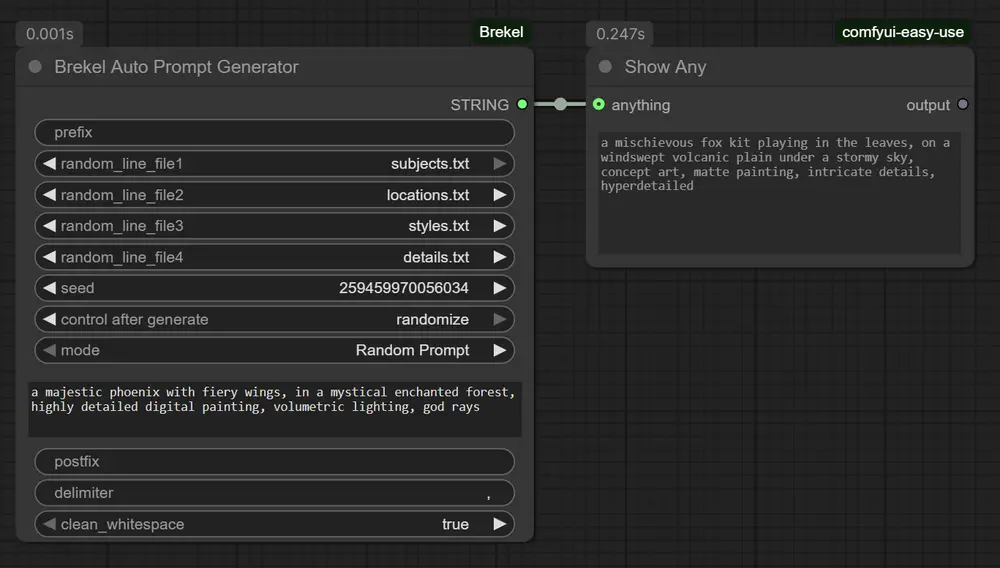This screenshot has width=1000, height=568.
Task: Click the Brekel node source badge
Action: pyautogui.click(x=501, y=32)
